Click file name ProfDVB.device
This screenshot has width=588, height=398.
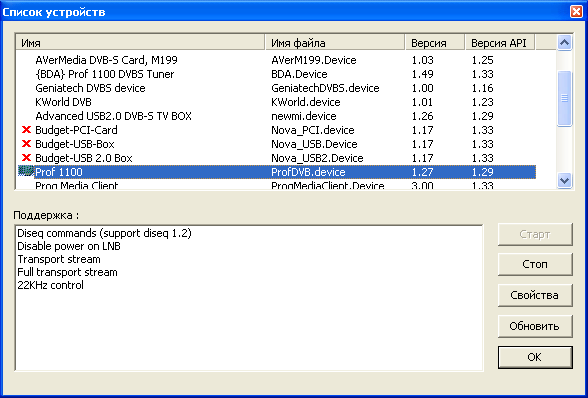(308, 172)
